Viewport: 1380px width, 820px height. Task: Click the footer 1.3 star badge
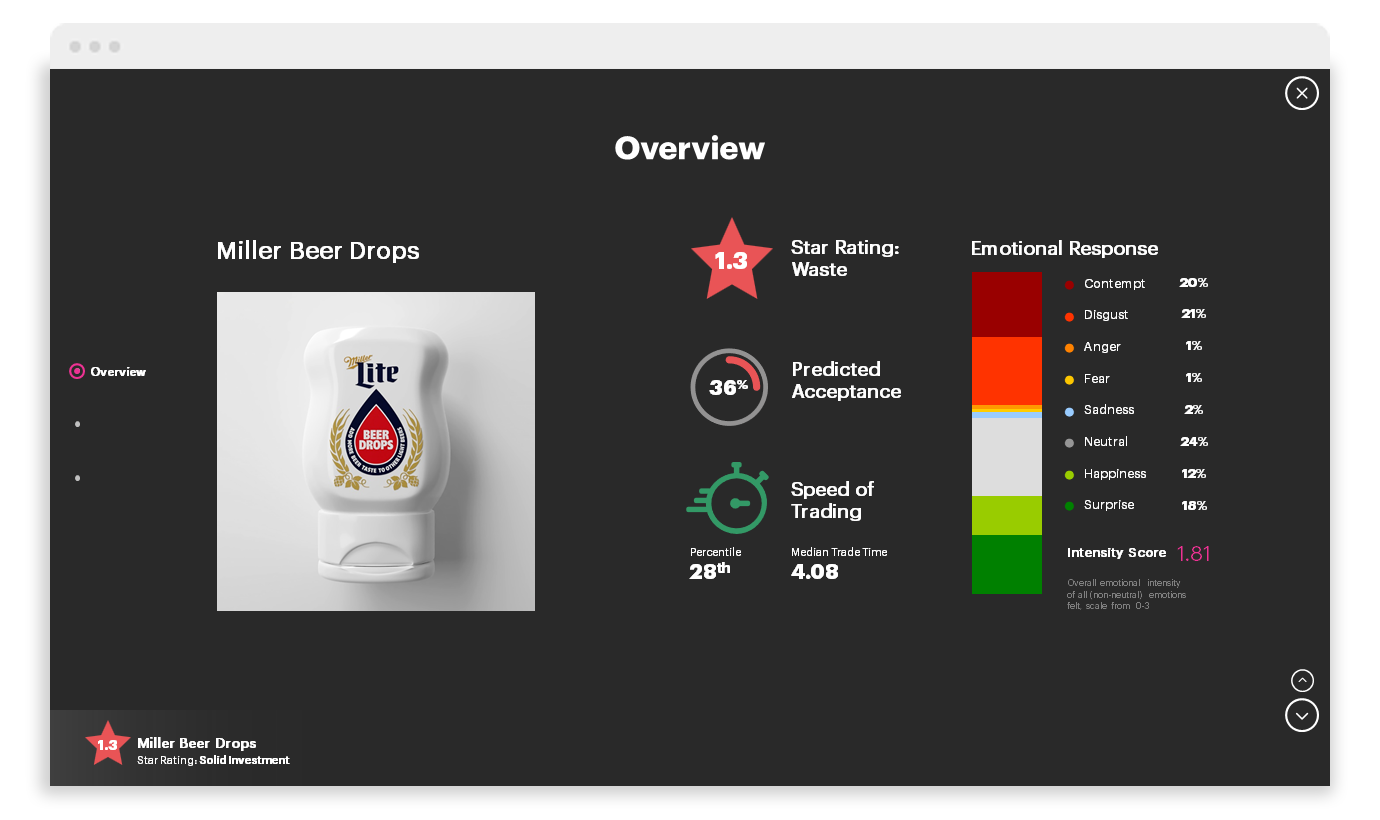click(107, 744)
